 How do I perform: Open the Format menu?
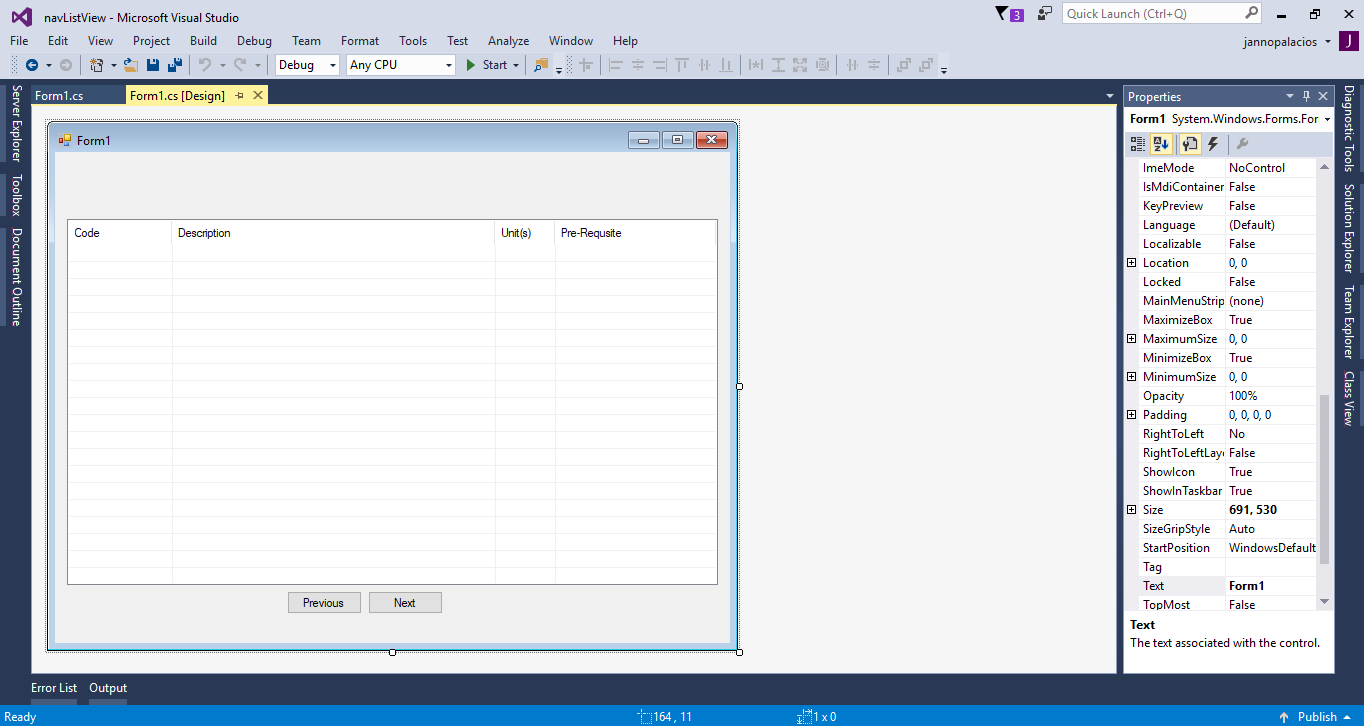pos(360,41)
